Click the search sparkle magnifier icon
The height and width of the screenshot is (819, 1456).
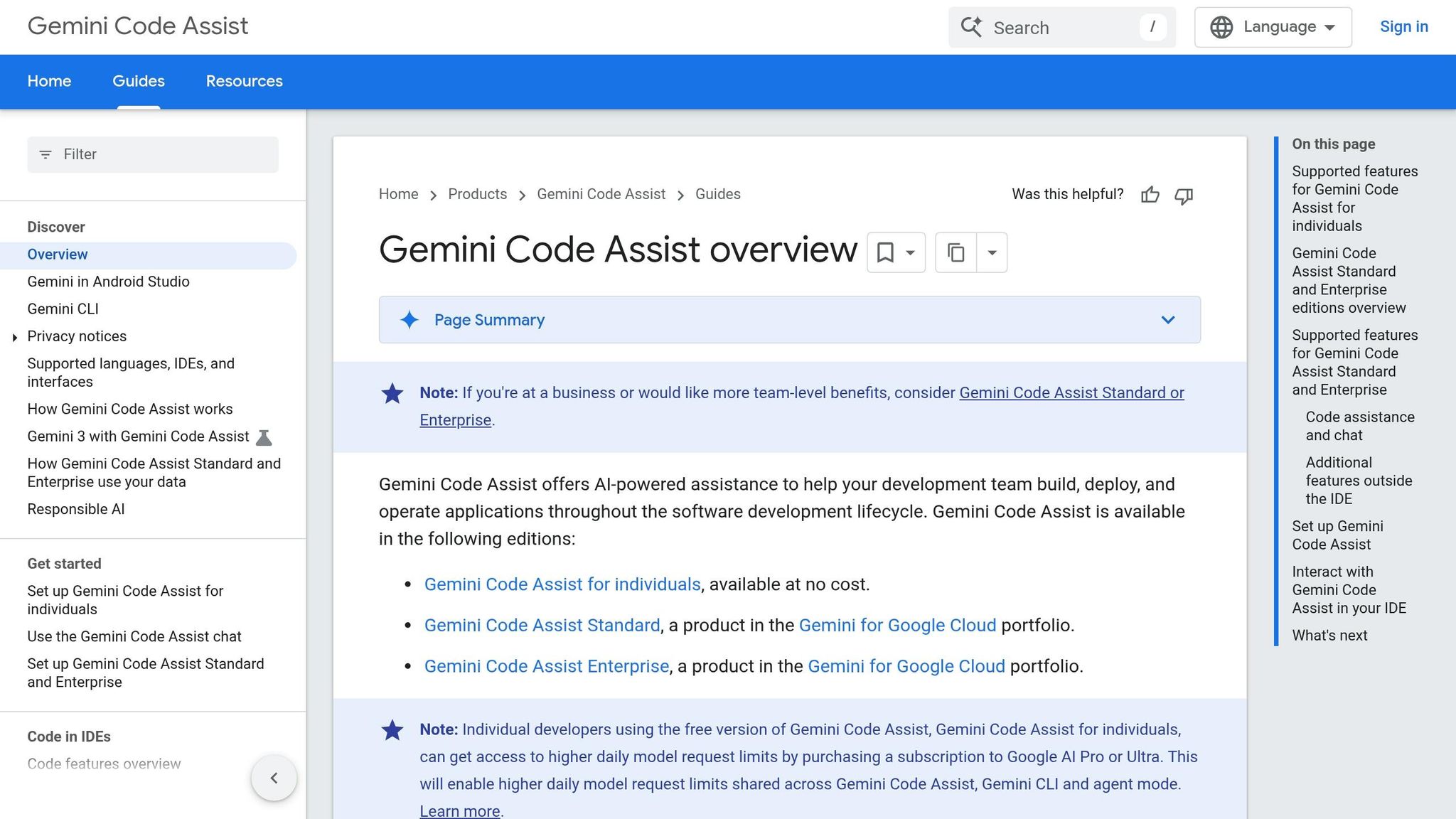(971, 27)
